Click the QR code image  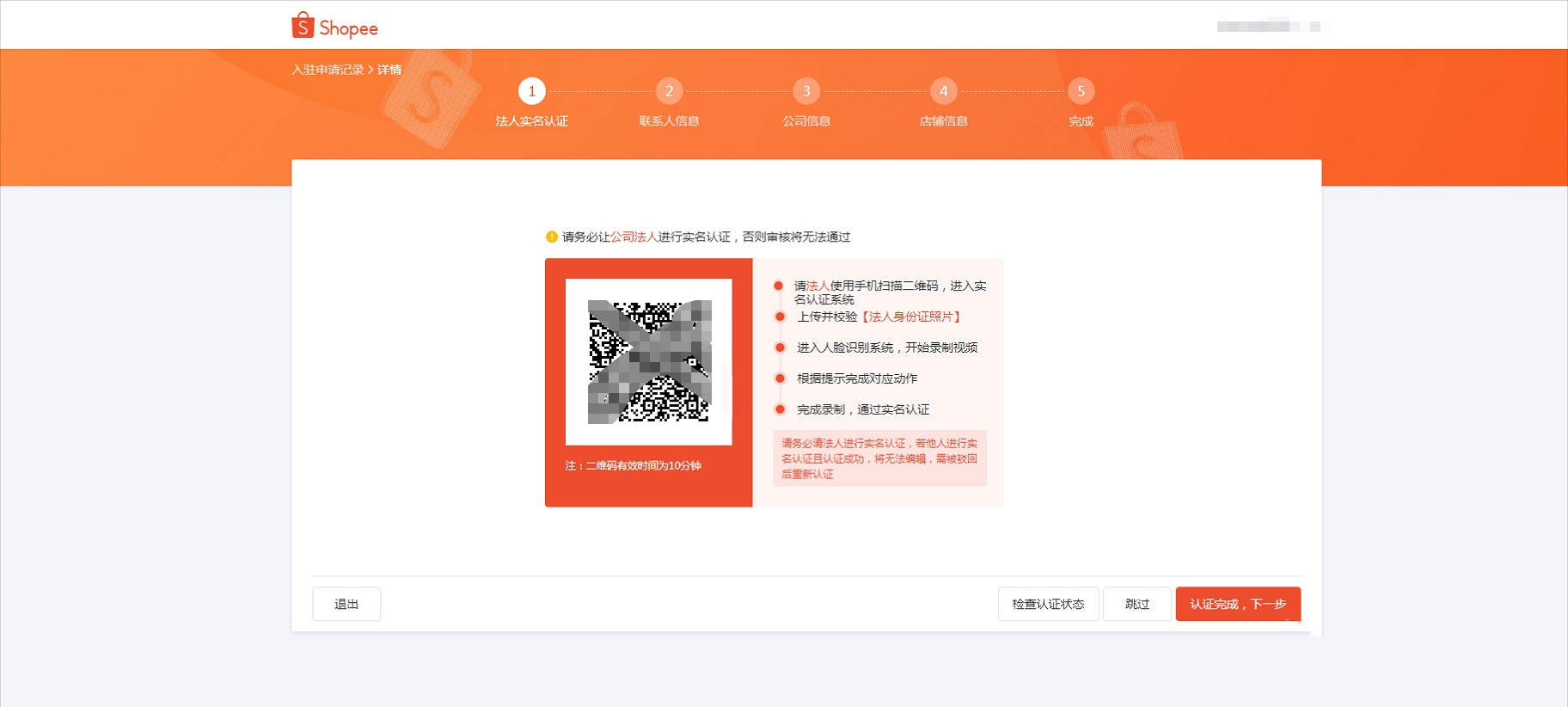coord(649,361)
